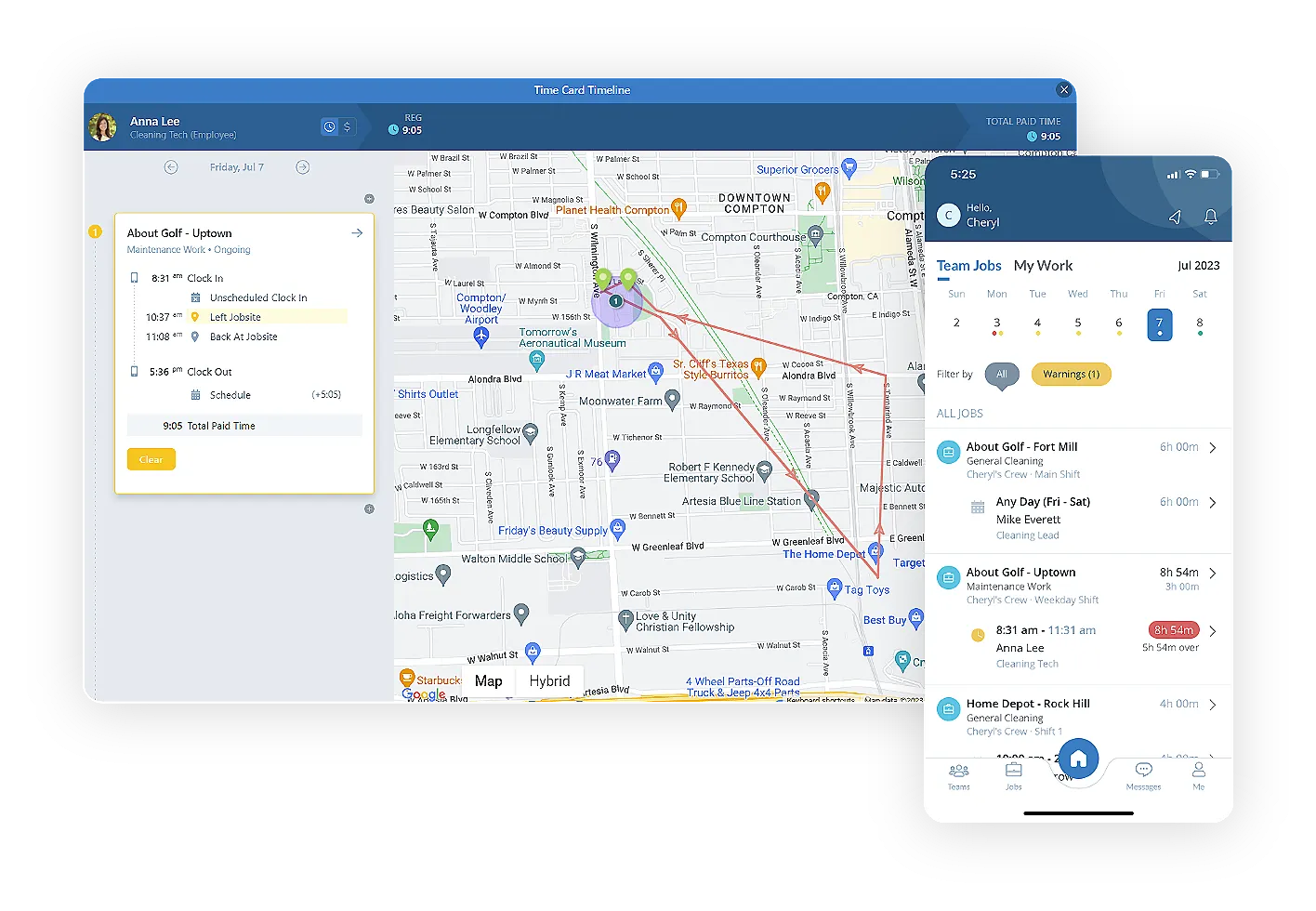Image resolution: width=1316 pixels, height=911 pixels.
Task: Expand About Golf - Fort Mill job chevron
Action: point(1213,448)
